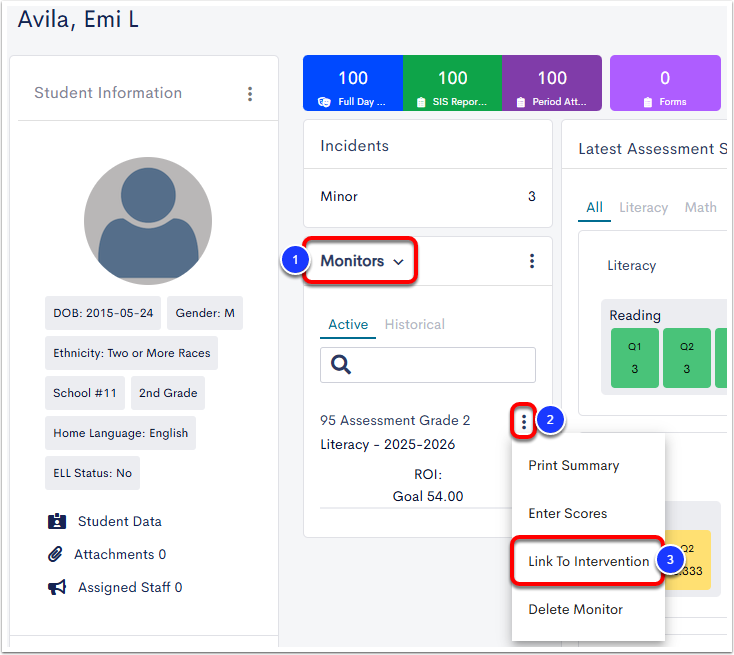Select the Math assessments tab
This screenshot has width=734, height=655.
(700, 207)
